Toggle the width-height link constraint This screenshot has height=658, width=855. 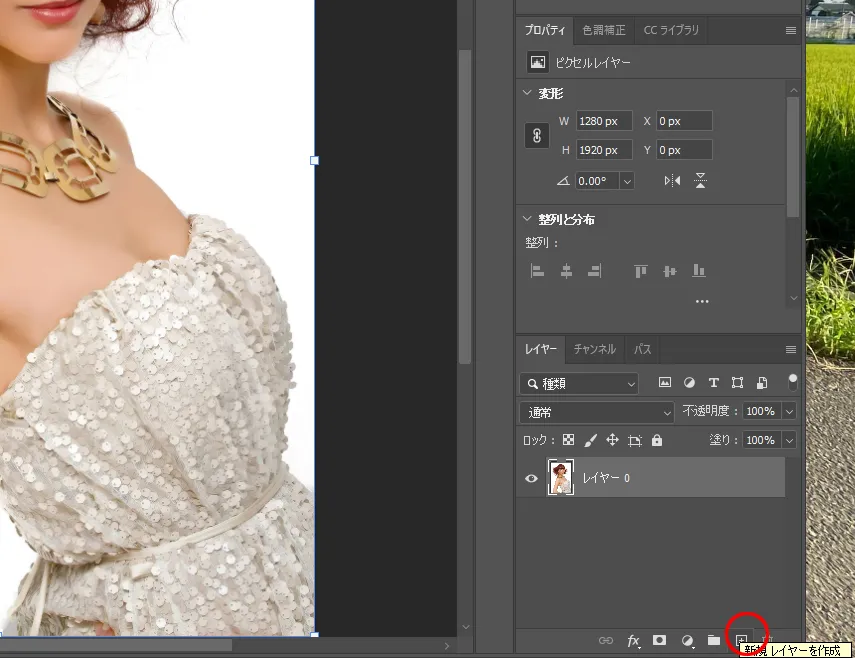pos(537,136)
